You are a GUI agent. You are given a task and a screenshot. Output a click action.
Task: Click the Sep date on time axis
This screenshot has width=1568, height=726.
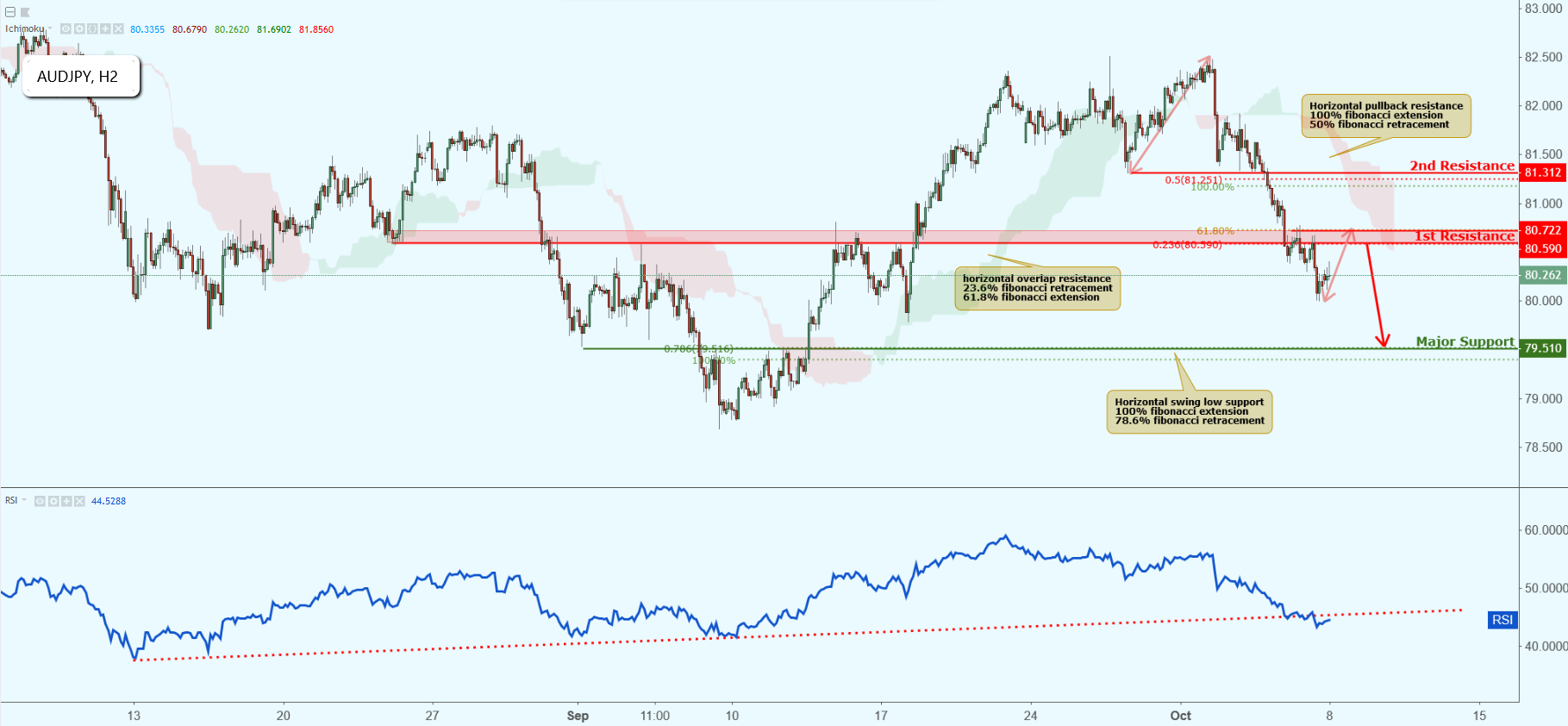tap(578, 716)
